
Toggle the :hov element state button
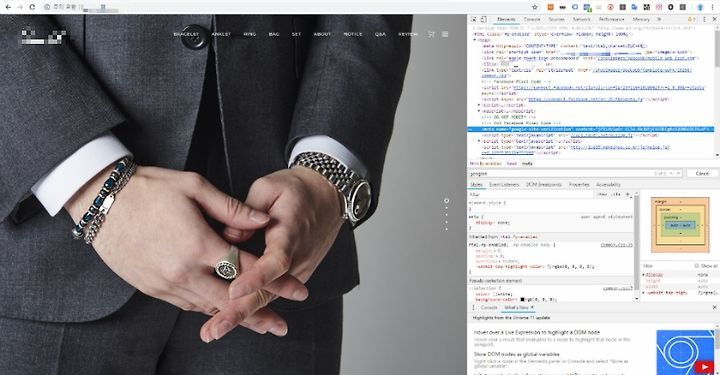[602, 195]
